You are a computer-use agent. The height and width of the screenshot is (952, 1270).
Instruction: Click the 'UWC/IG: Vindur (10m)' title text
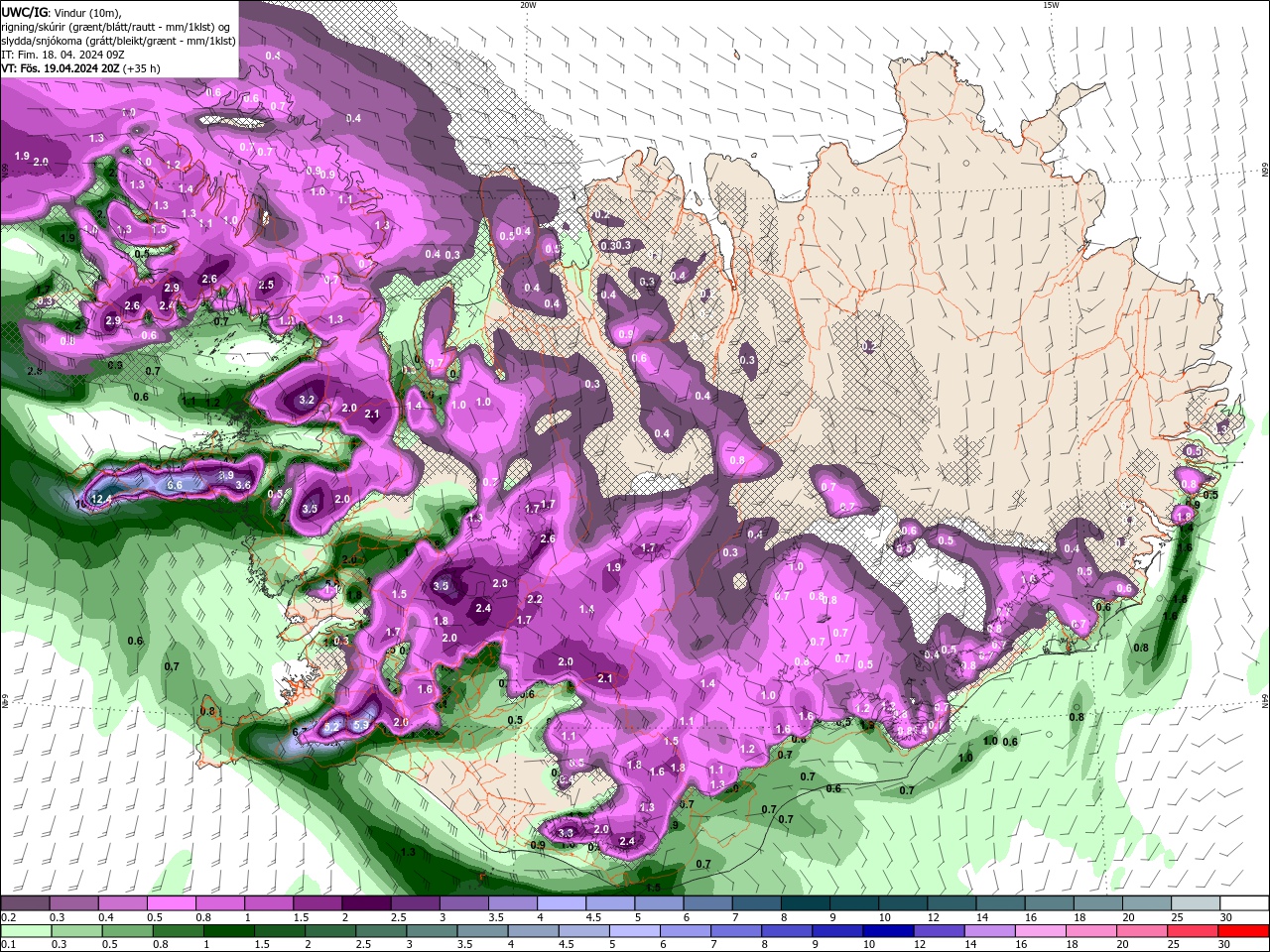(x=62, y=11)
